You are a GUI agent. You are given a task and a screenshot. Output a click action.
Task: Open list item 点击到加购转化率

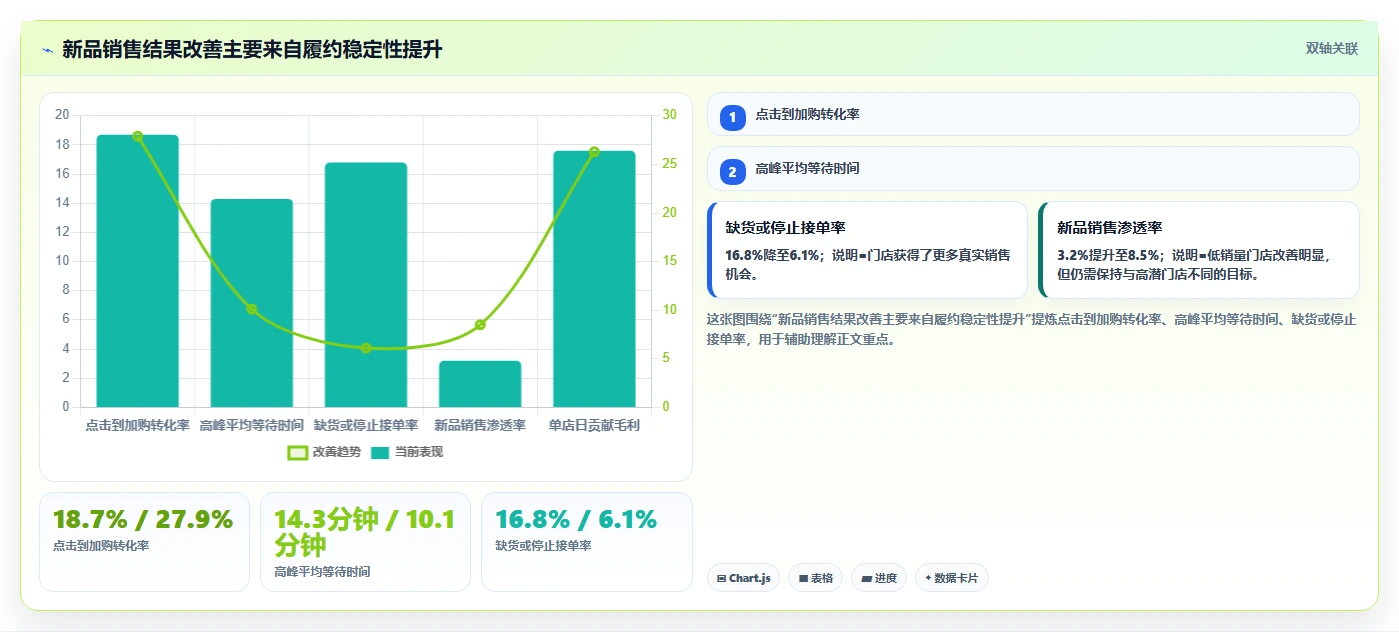(1033, 114)
